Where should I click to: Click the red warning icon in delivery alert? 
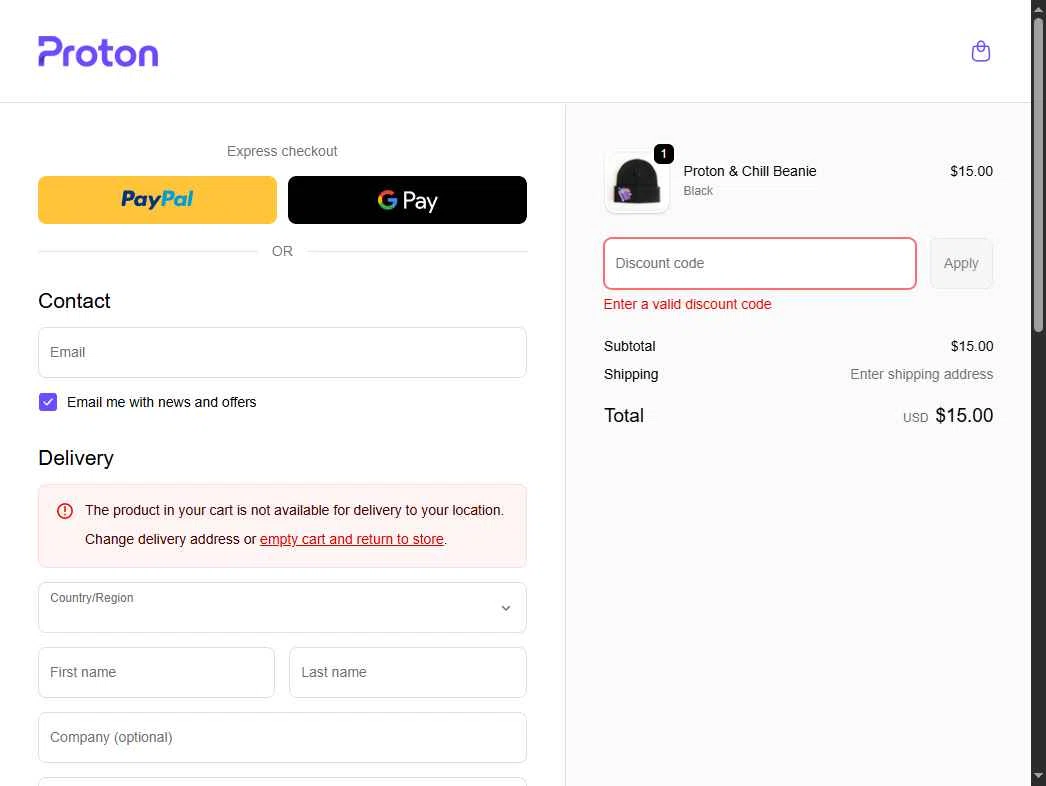(x=65, y=511)
